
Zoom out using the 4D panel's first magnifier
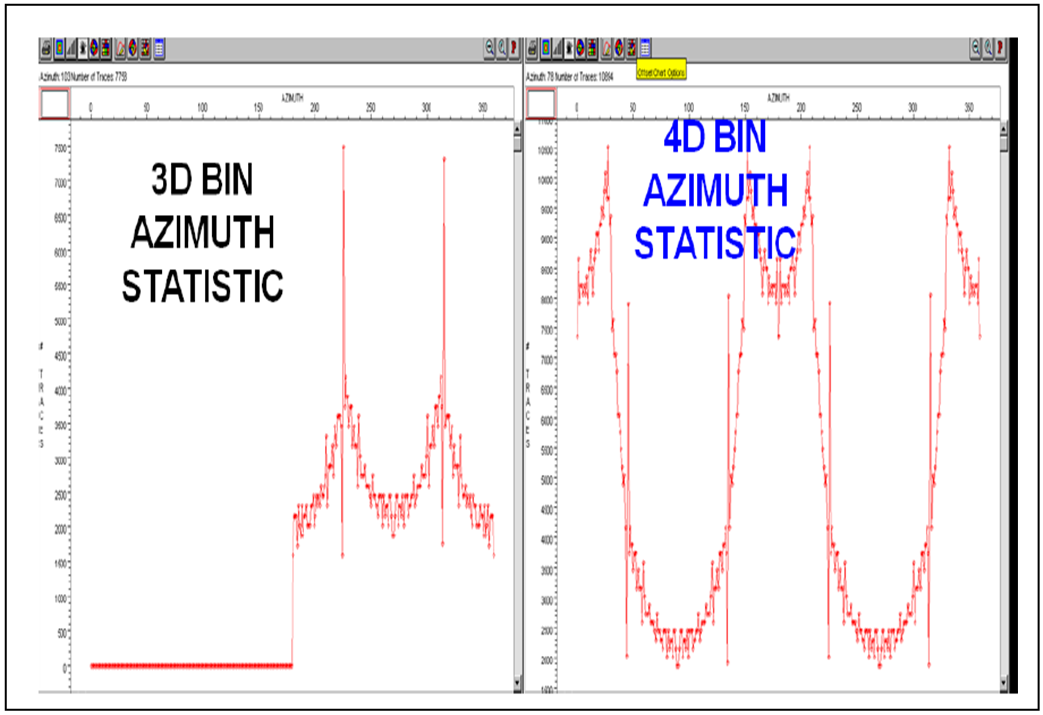(975, 47)
